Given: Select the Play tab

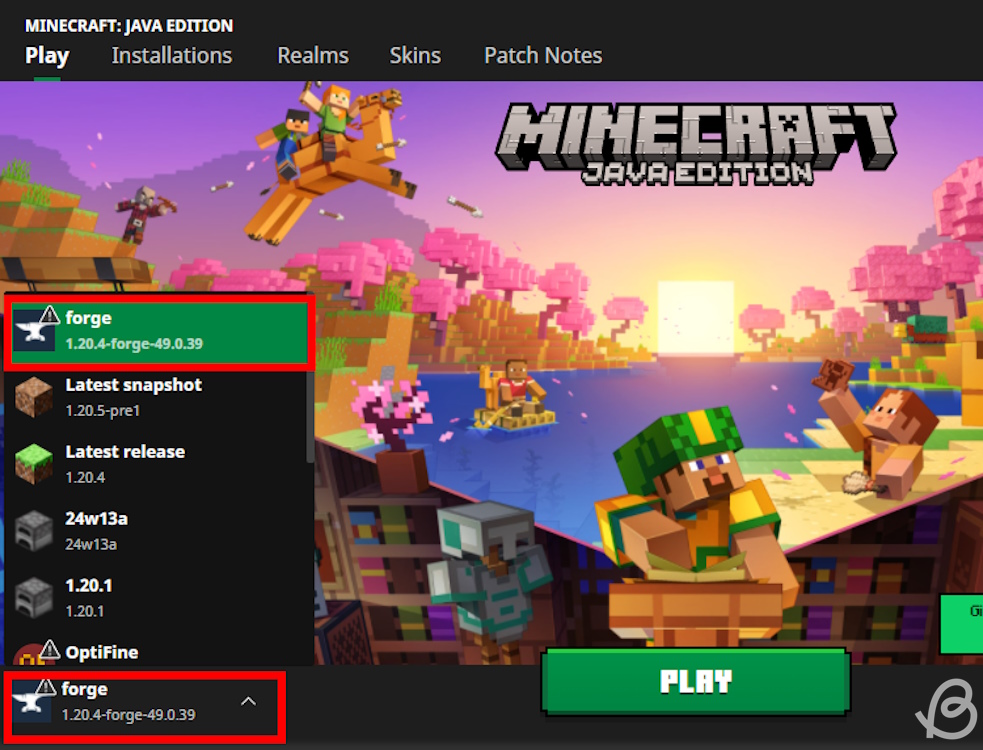Looking at the screenshot, I should [46, 56].
